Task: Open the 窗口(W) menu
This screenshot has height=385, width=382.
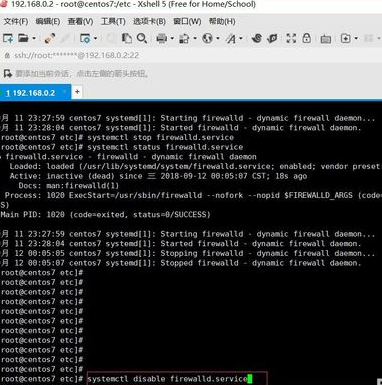Action: tap(187, 22)
